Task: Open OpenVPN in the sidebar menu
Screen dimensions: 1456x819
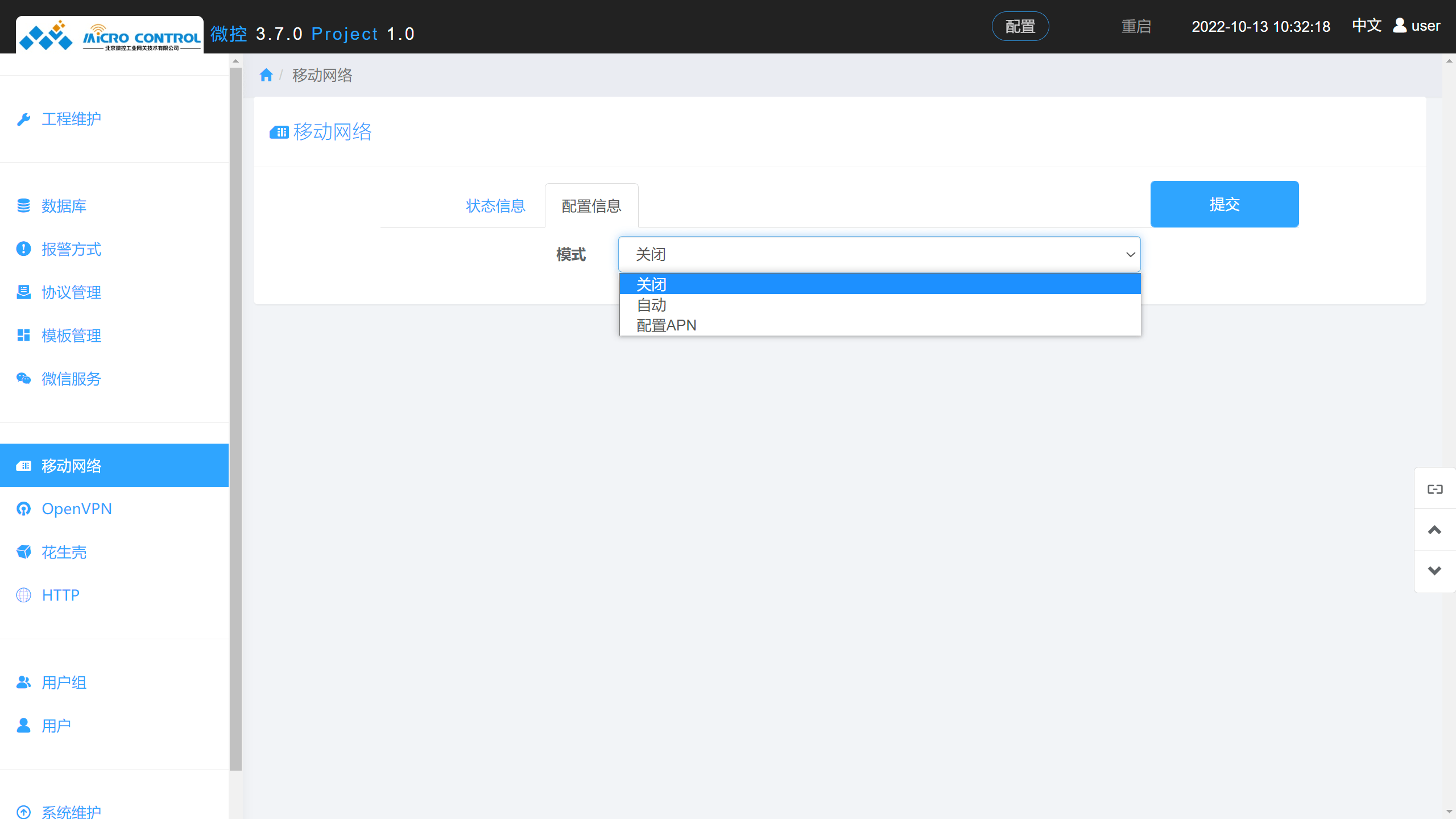Action: (x=77, y=508)
